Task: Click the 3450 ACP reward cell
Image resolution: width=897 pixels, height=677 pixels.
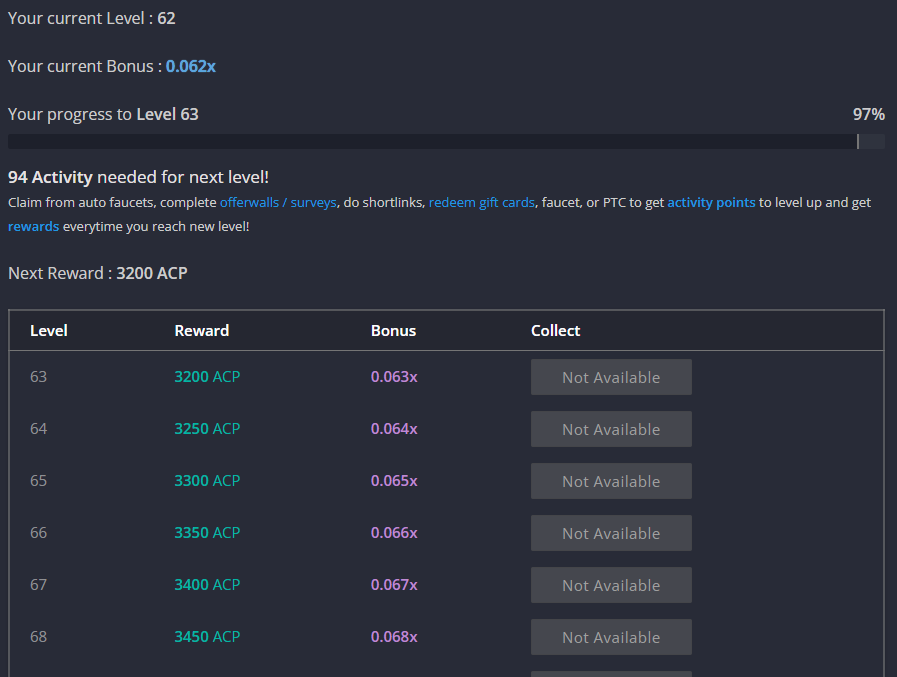Action: point(207,636)
